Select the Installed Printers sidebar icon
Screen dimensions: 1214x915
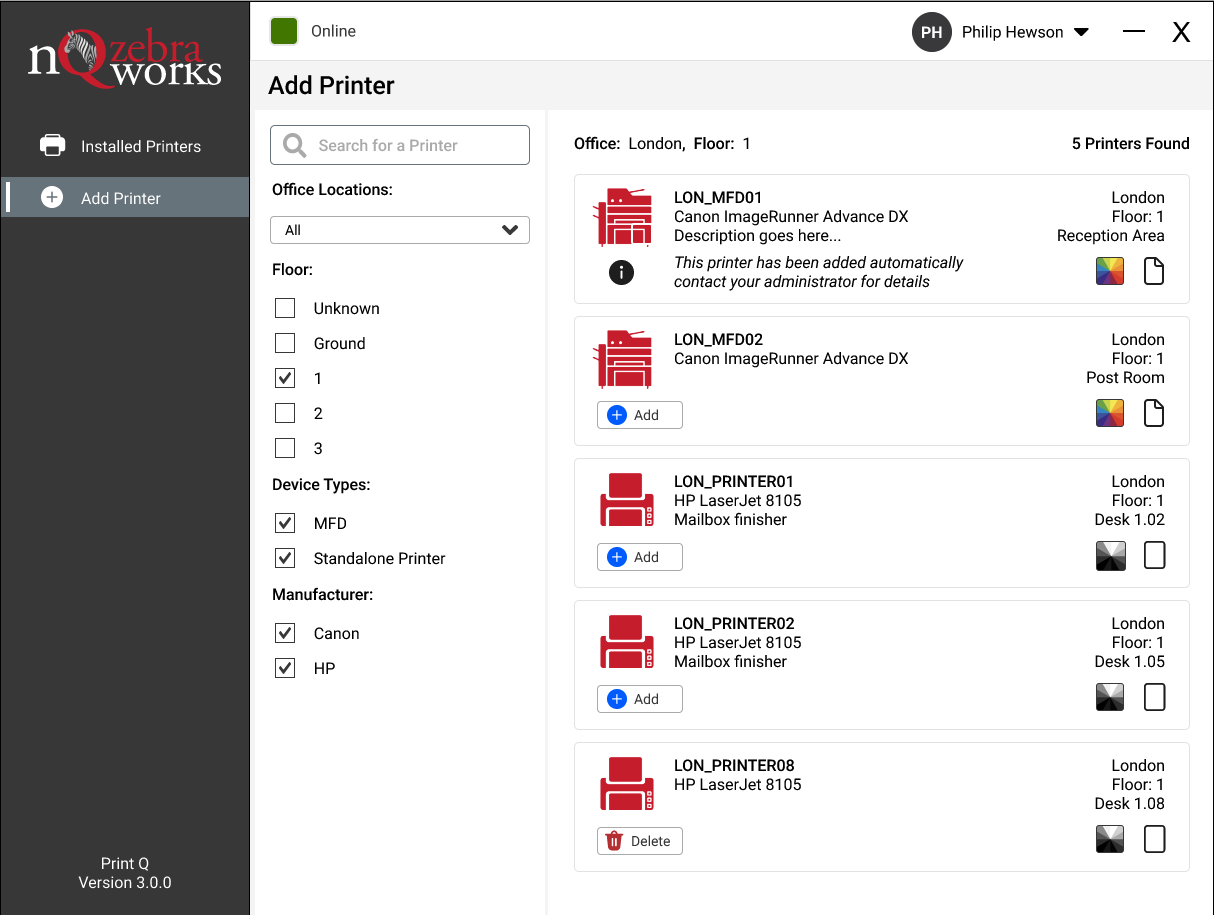coord(52,145)
